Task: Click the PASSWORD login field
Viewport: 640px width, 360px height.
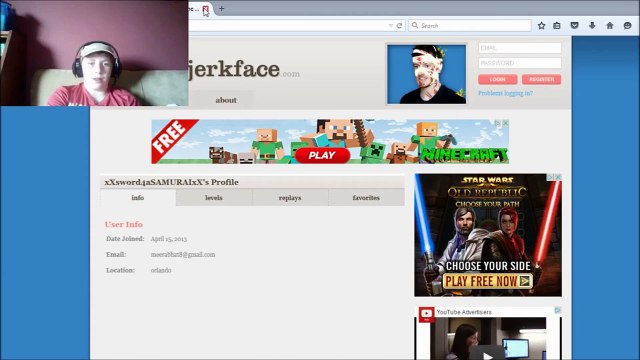Action: pos(520,63)
